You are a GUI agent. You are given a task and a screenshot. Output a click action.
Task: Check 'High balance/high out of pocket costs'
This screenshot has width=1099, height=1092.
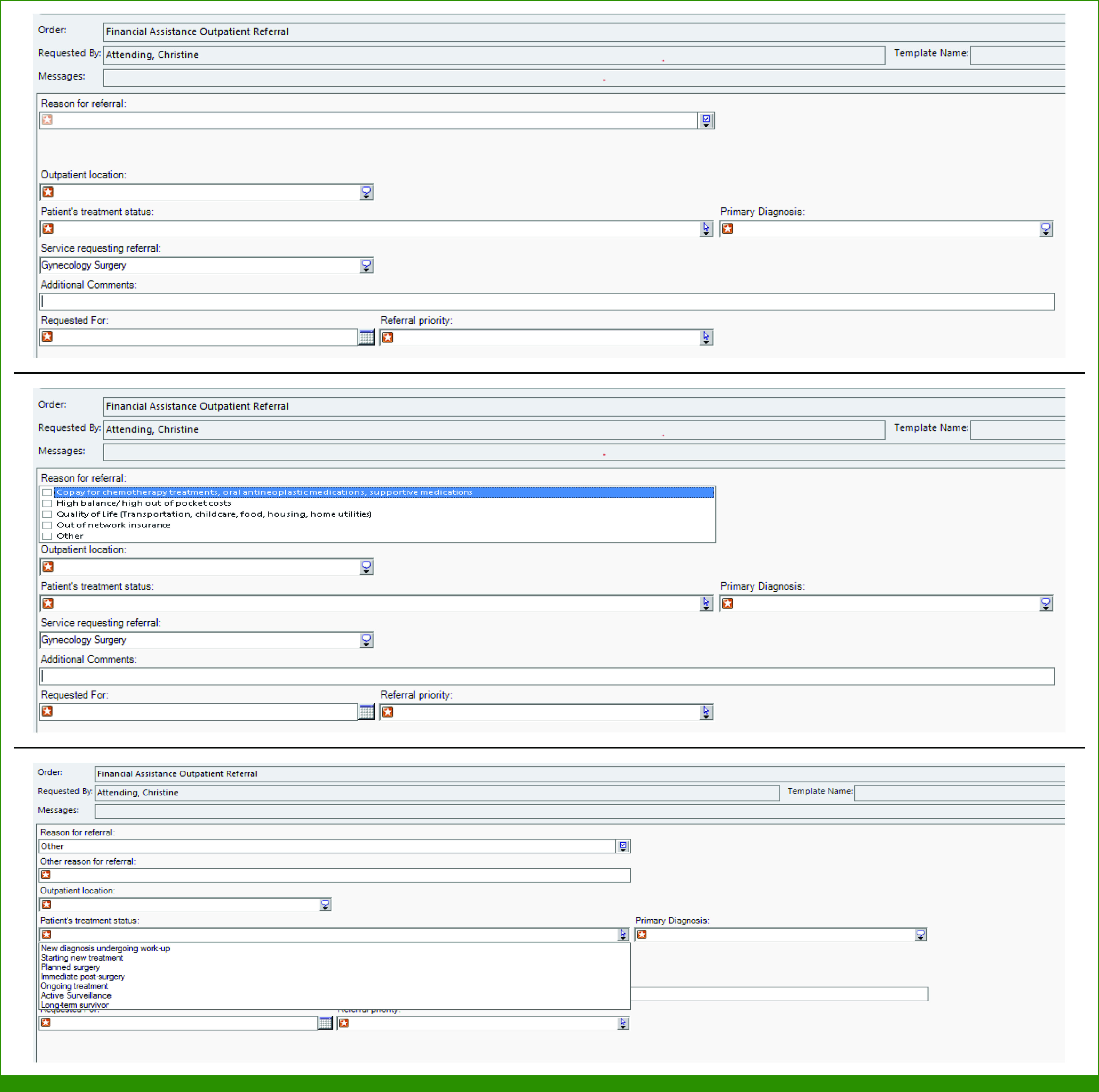coord(47,503)
